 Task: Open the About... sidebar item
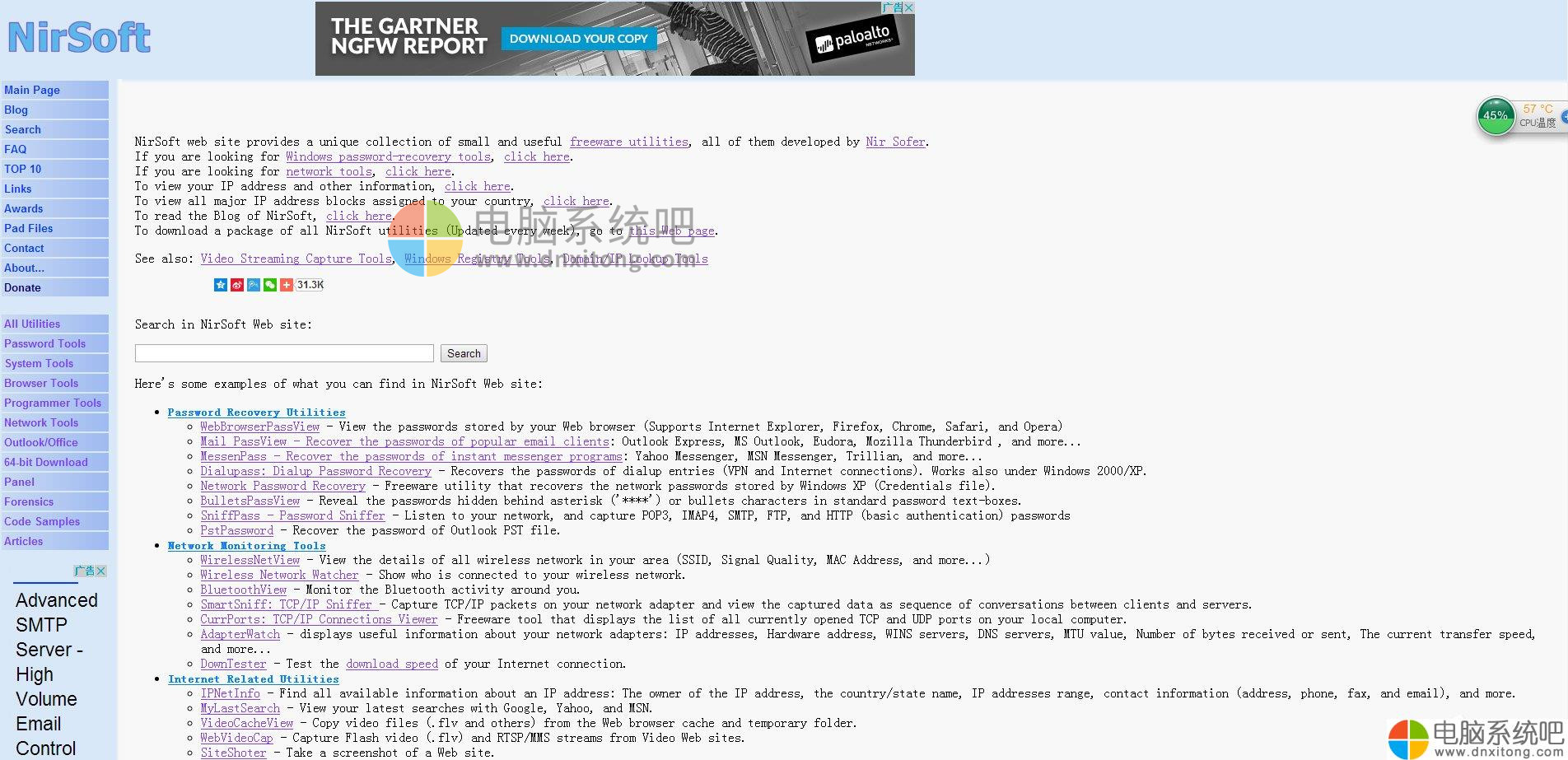pos(54,268)
